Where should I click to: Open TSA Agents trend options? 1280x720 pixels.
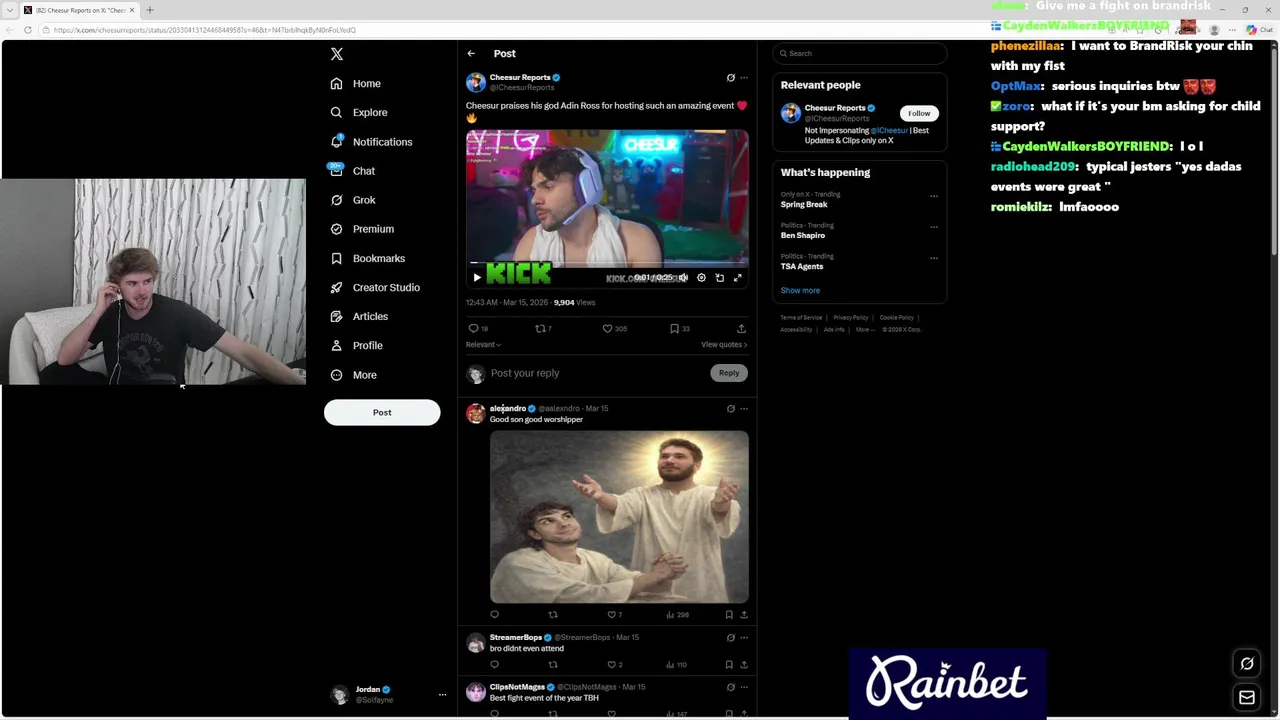coord(934,258)
